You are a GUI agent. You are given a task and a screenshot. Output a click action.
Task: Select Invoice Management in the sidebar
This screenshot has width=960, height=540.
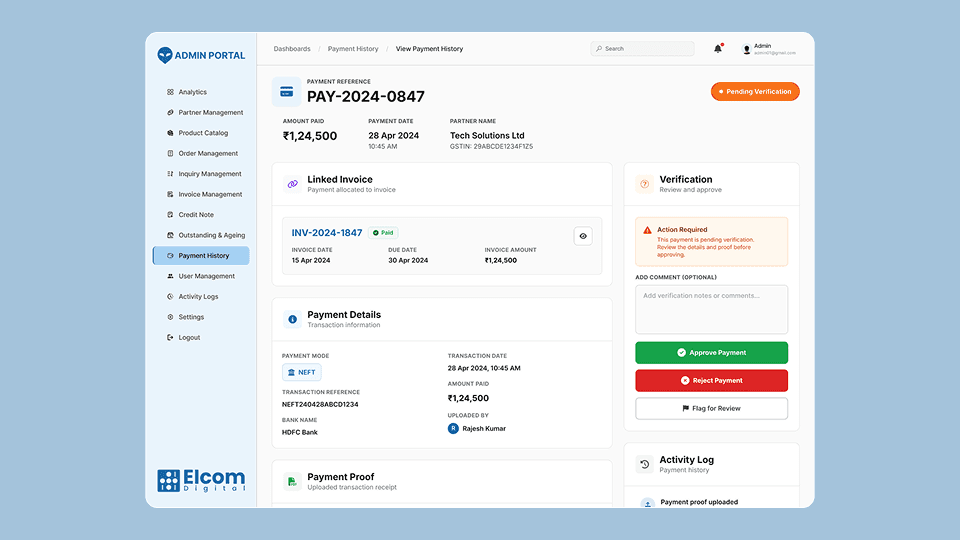pyautogui.click(x=210, y=194)
